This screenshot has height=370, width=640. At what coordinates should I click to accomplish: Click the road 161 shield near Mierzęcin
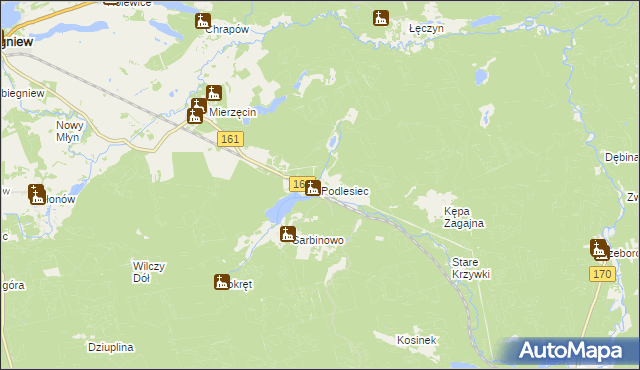click(230, 139)
